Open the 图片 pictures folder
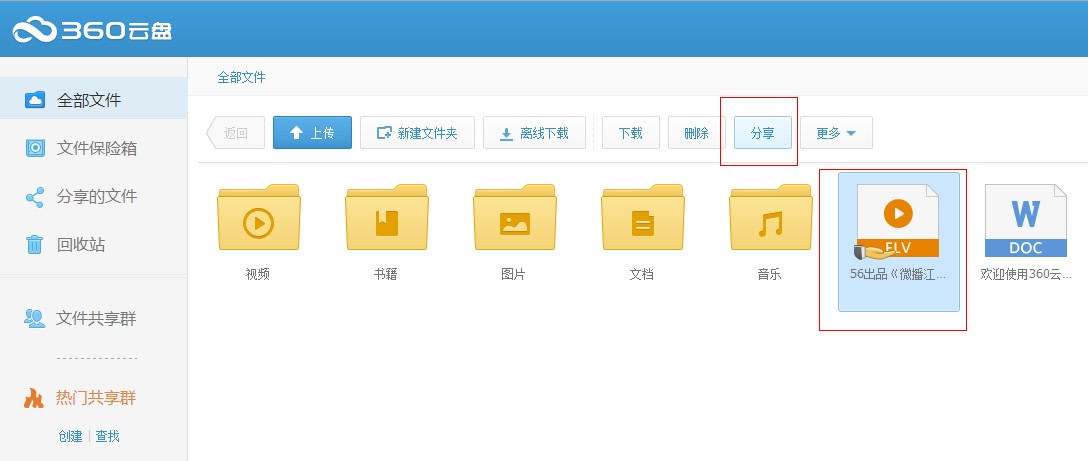 [514, 220]
